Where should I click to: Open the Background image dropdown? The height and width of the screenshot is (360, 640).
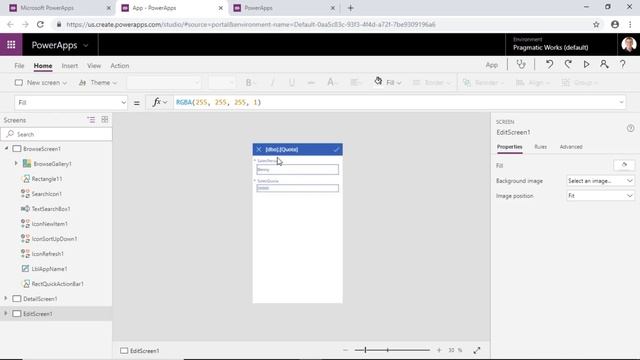[x=600, y=181]
